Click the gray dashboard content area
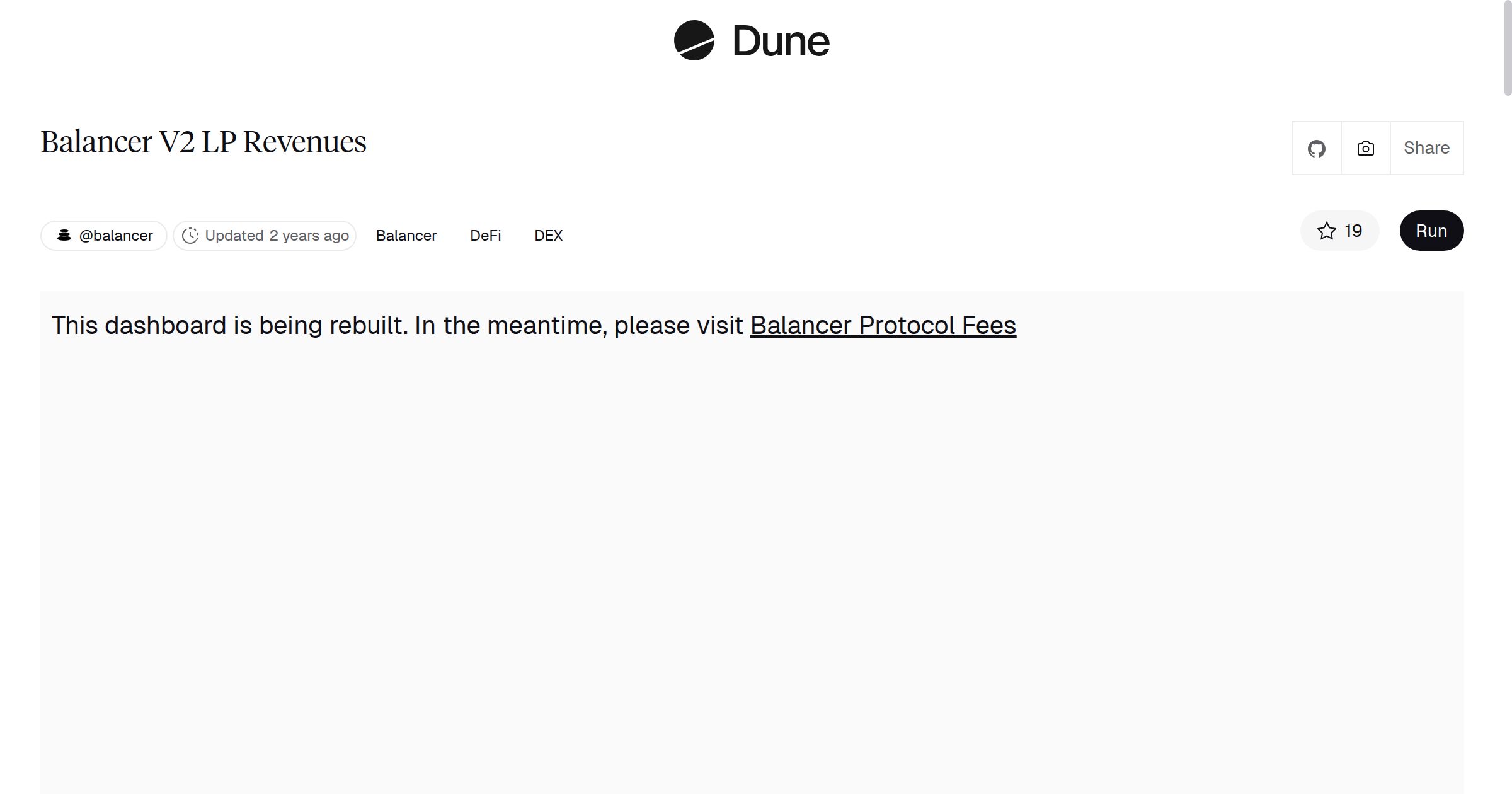This screenshot has width=1512, height=794. pyautogui.click(x=756, y=567)
